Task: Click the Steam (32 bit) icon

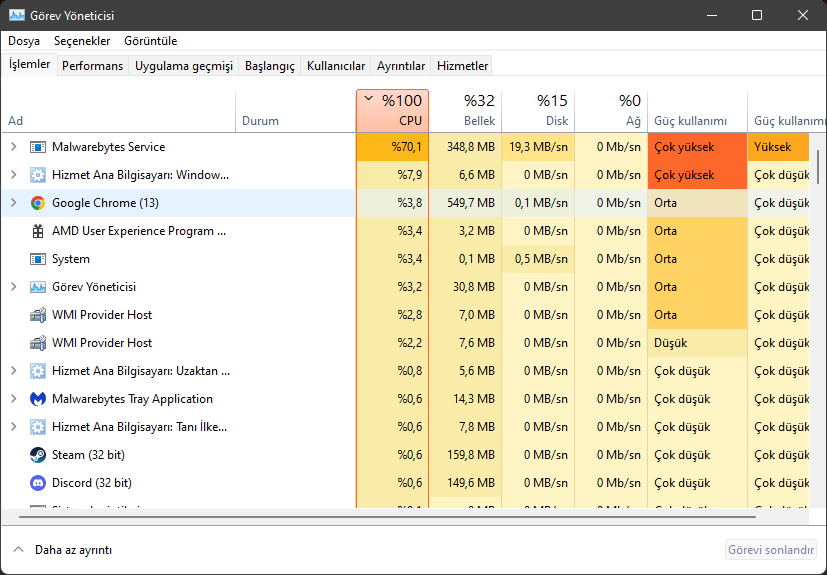Action: pyautogui.click(x=37, y=455)
